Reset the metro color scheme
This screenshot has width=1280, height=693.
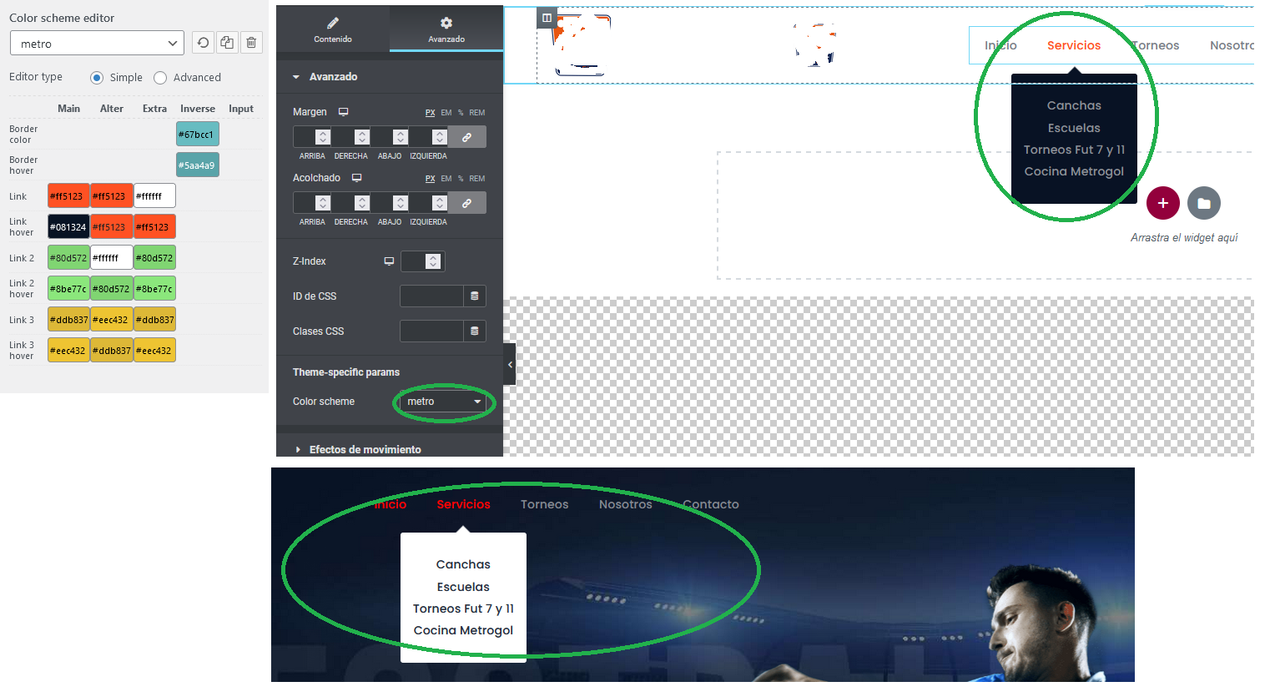point(203,43)
